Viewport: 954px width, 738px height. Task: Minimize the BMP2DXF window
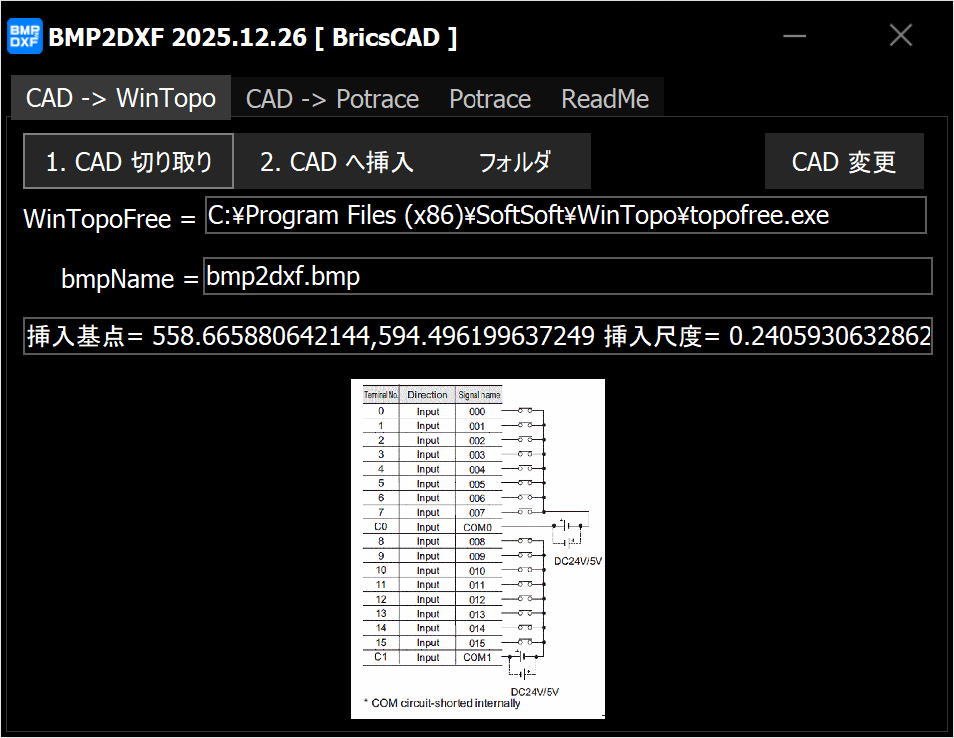tap(795, 37)
